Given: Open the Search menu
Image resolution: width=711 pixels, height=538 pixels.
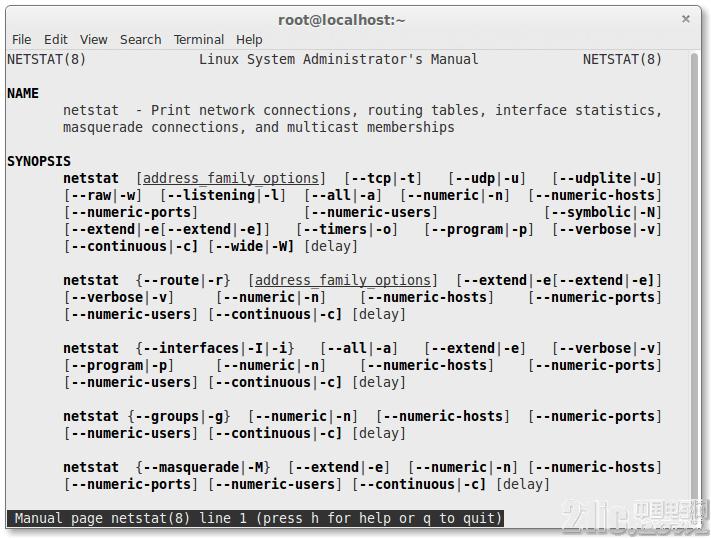Looking at the screenshot, I should click(140, 39).
